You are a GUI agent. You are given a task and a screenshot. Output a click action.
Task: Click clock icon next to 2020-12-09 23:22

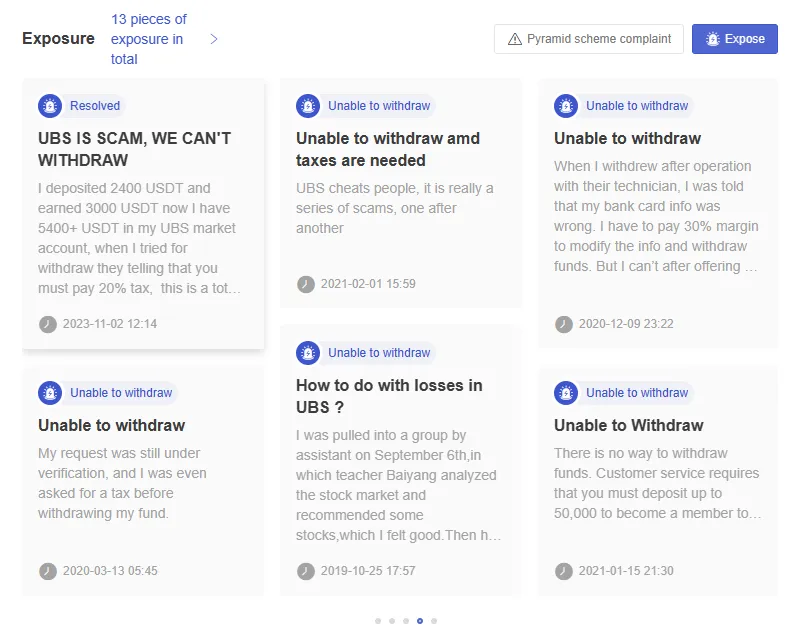pos(564,324)
